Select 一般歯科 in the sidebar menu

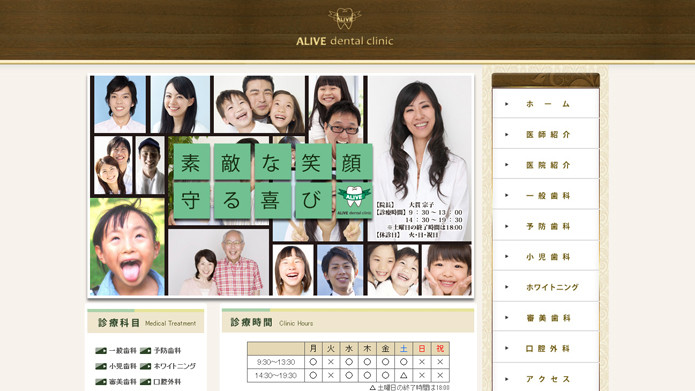[546, 196]
